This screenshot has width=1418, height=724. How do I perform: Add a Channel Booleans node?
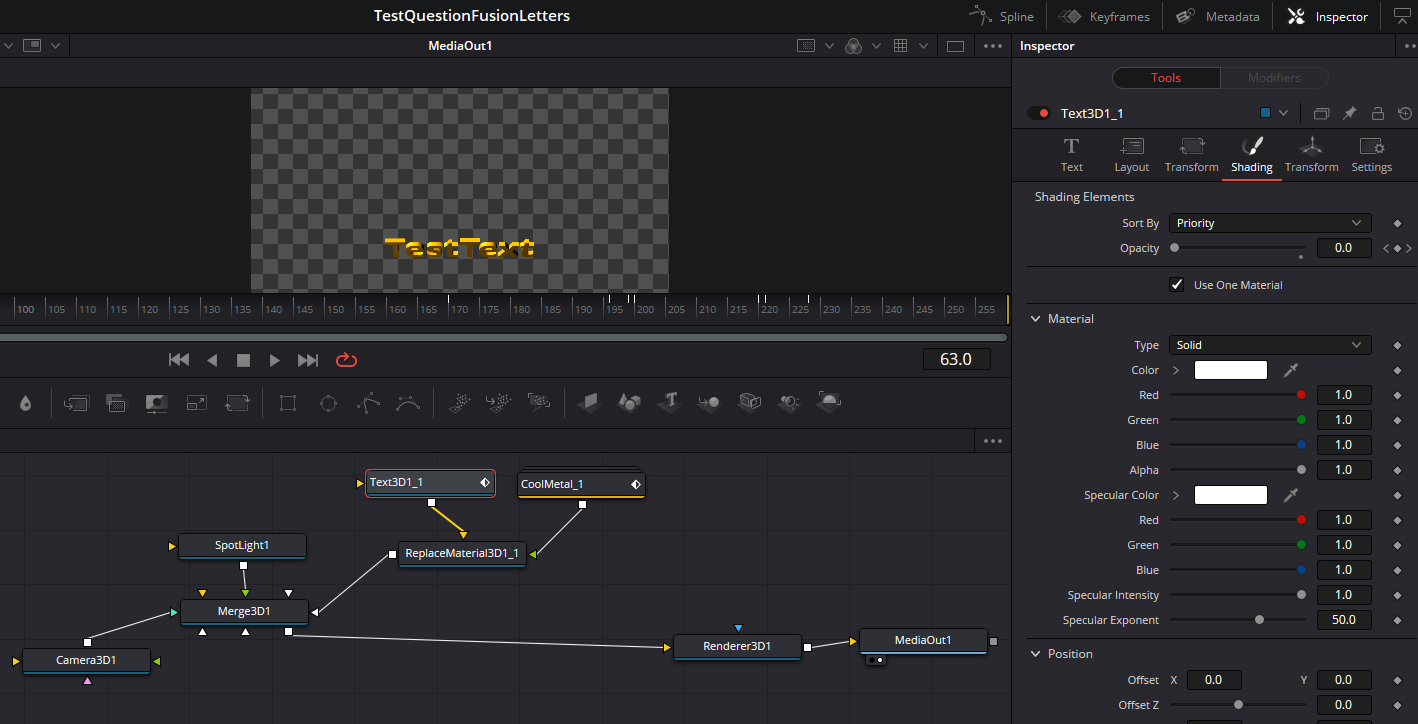point(116,403)
